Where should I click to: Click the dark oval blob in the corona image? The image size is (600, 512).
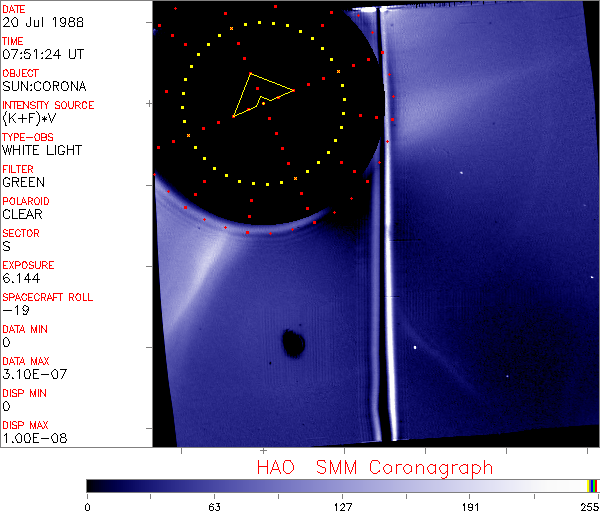click(x=293, y=342)
